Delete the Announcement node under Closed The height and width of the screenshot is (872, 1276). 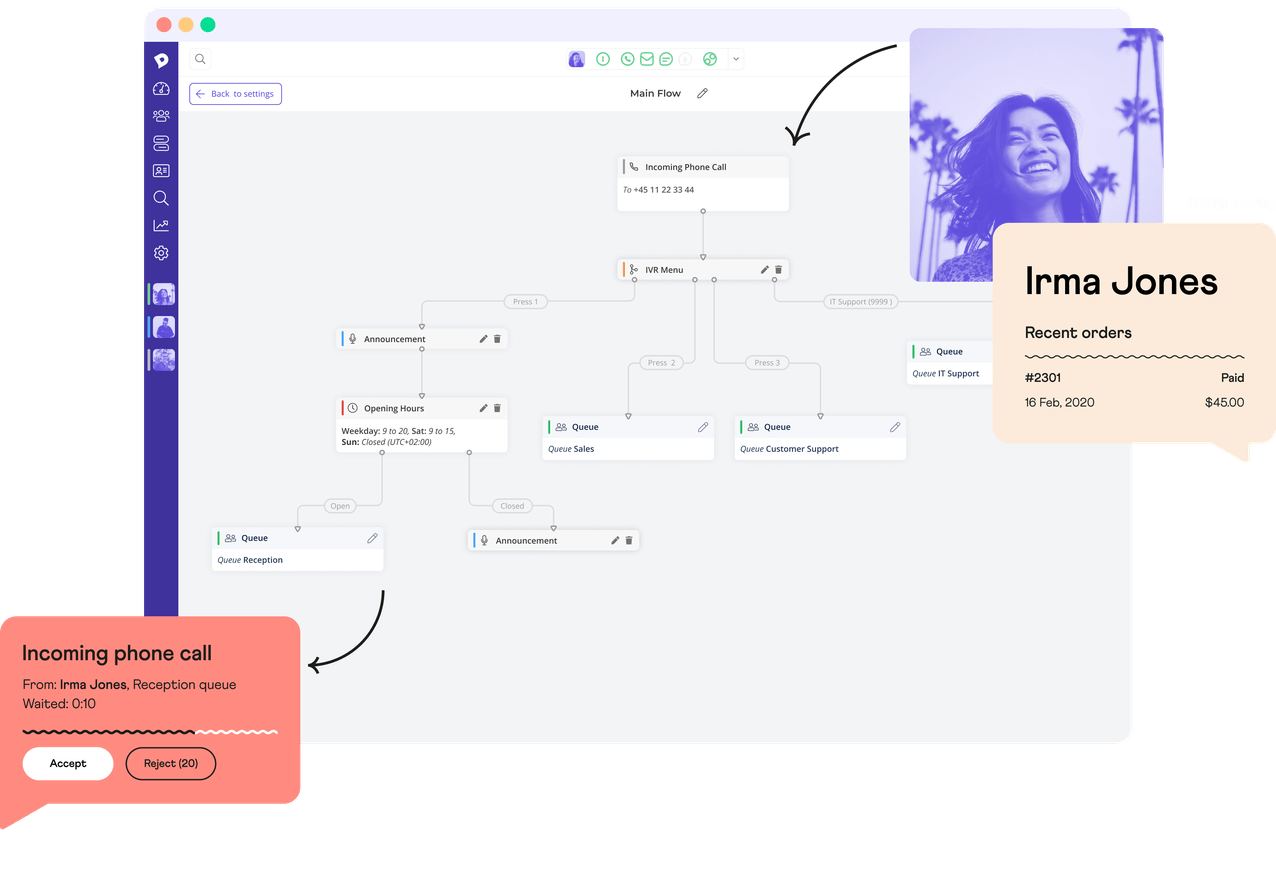629,541
